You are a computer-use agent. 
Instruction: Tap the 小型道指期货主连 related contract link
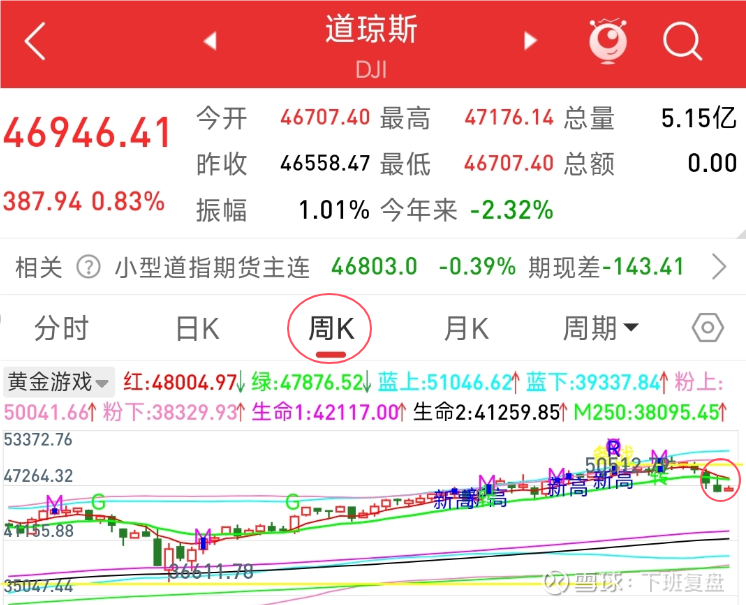(212, 267)
